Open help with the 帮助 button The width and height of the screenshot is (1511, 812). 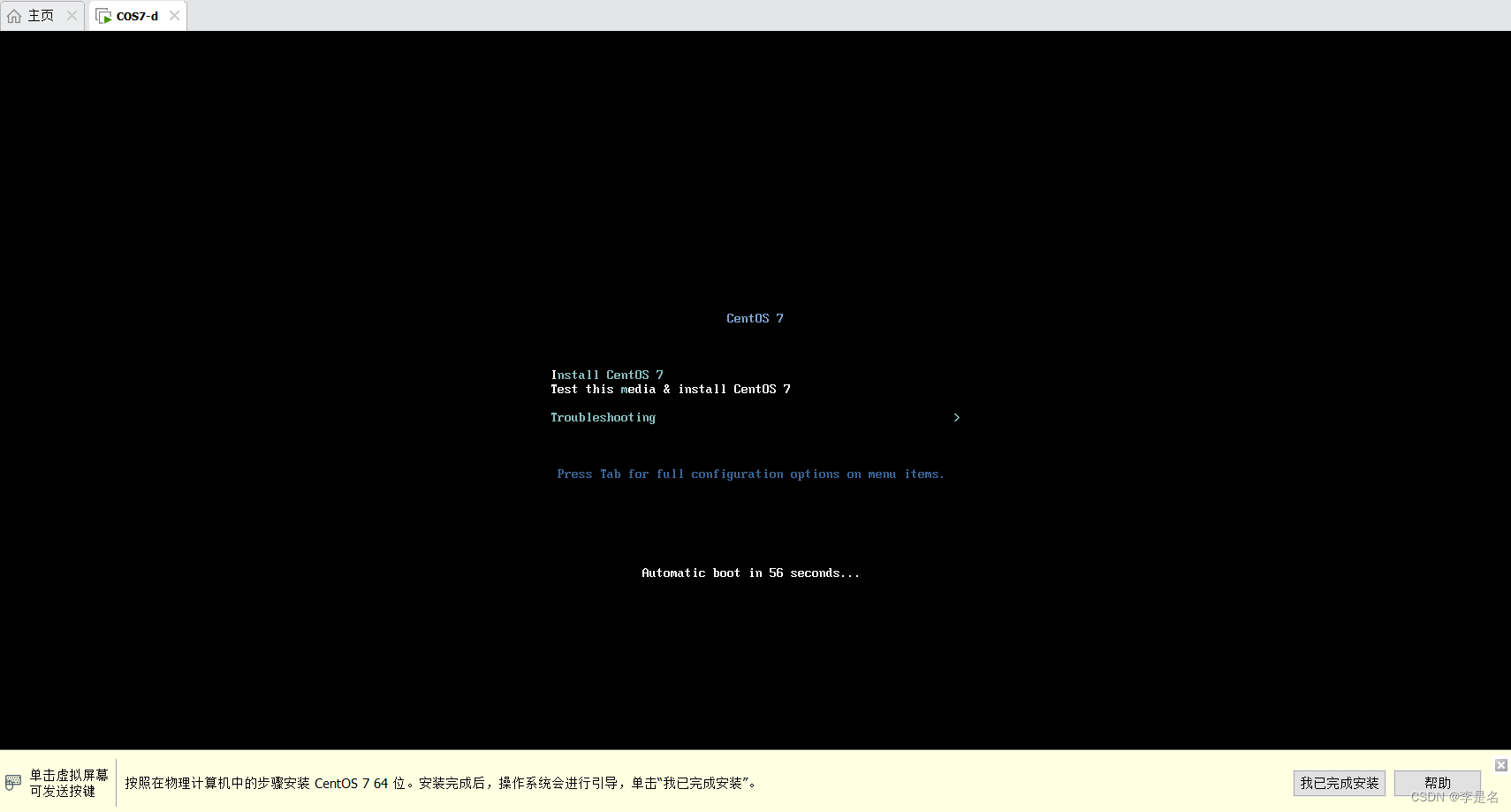[x=1437, y=783]
